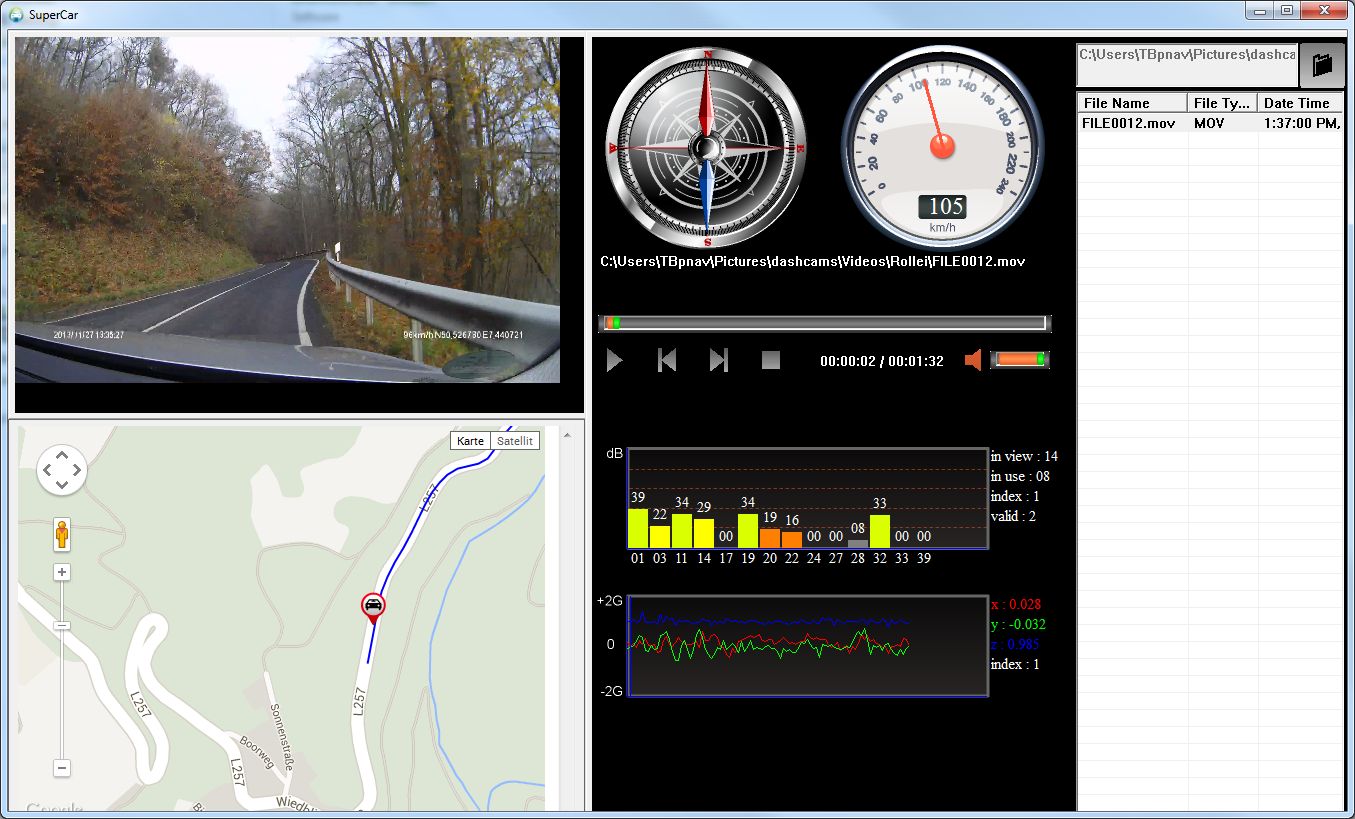Switch map to Karte view
This screenshot has height=819, width=1355.
click(x=470, y=441)
